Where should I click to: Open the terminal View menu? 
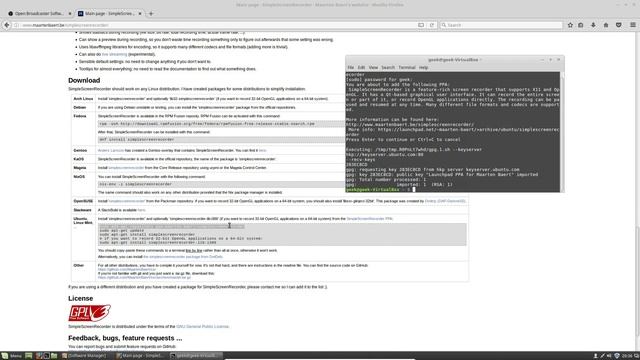373,67
